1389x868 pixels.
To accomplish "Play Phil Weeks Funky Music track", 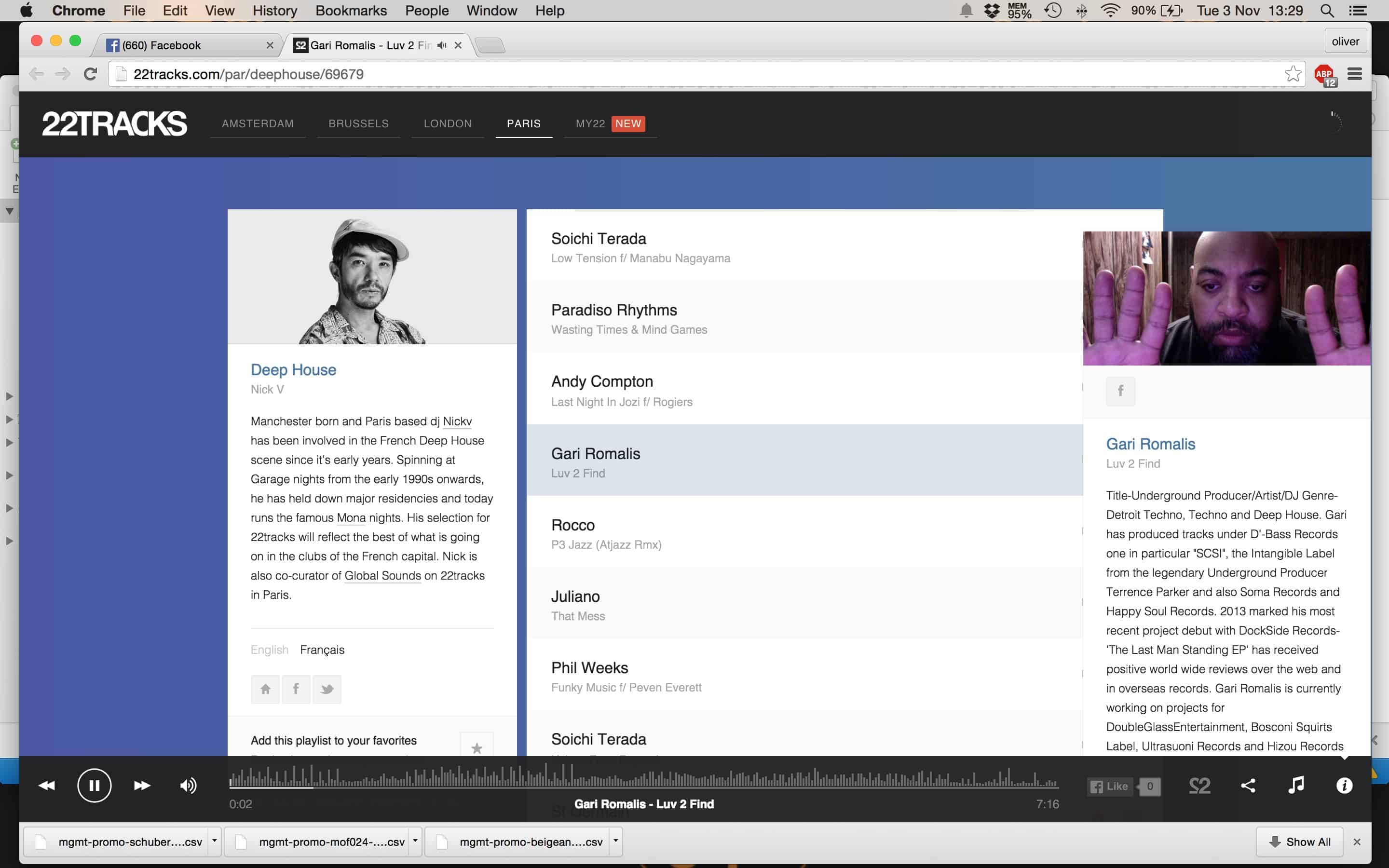I will 804,675.
